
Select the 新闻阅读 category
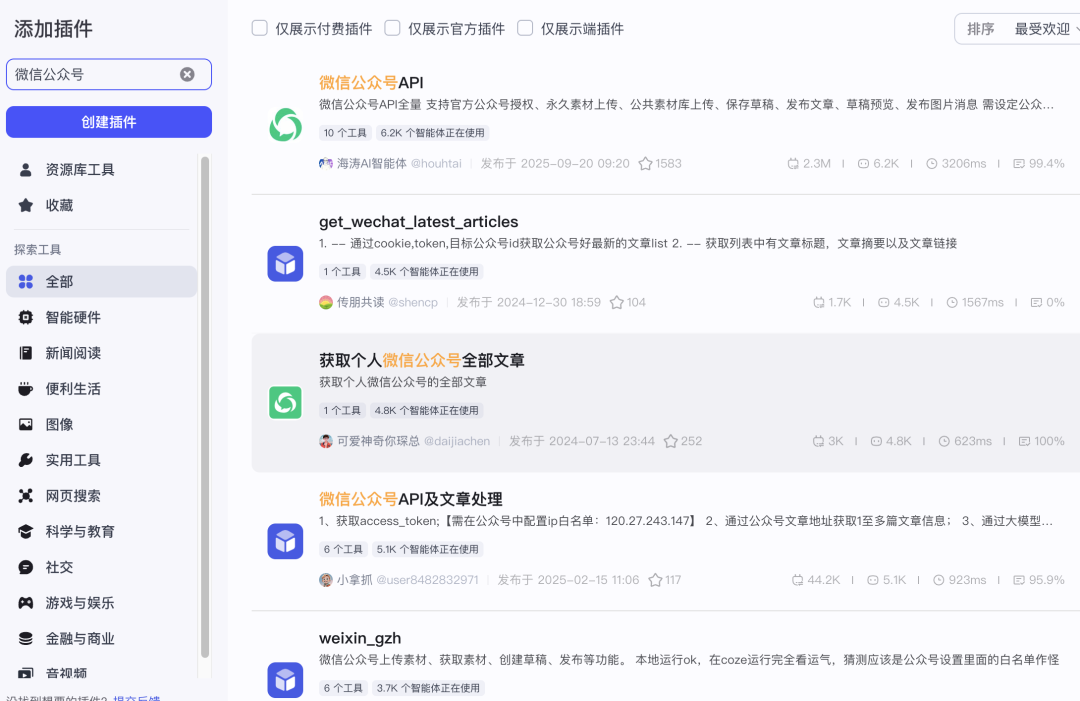click(x=102, y=353)
